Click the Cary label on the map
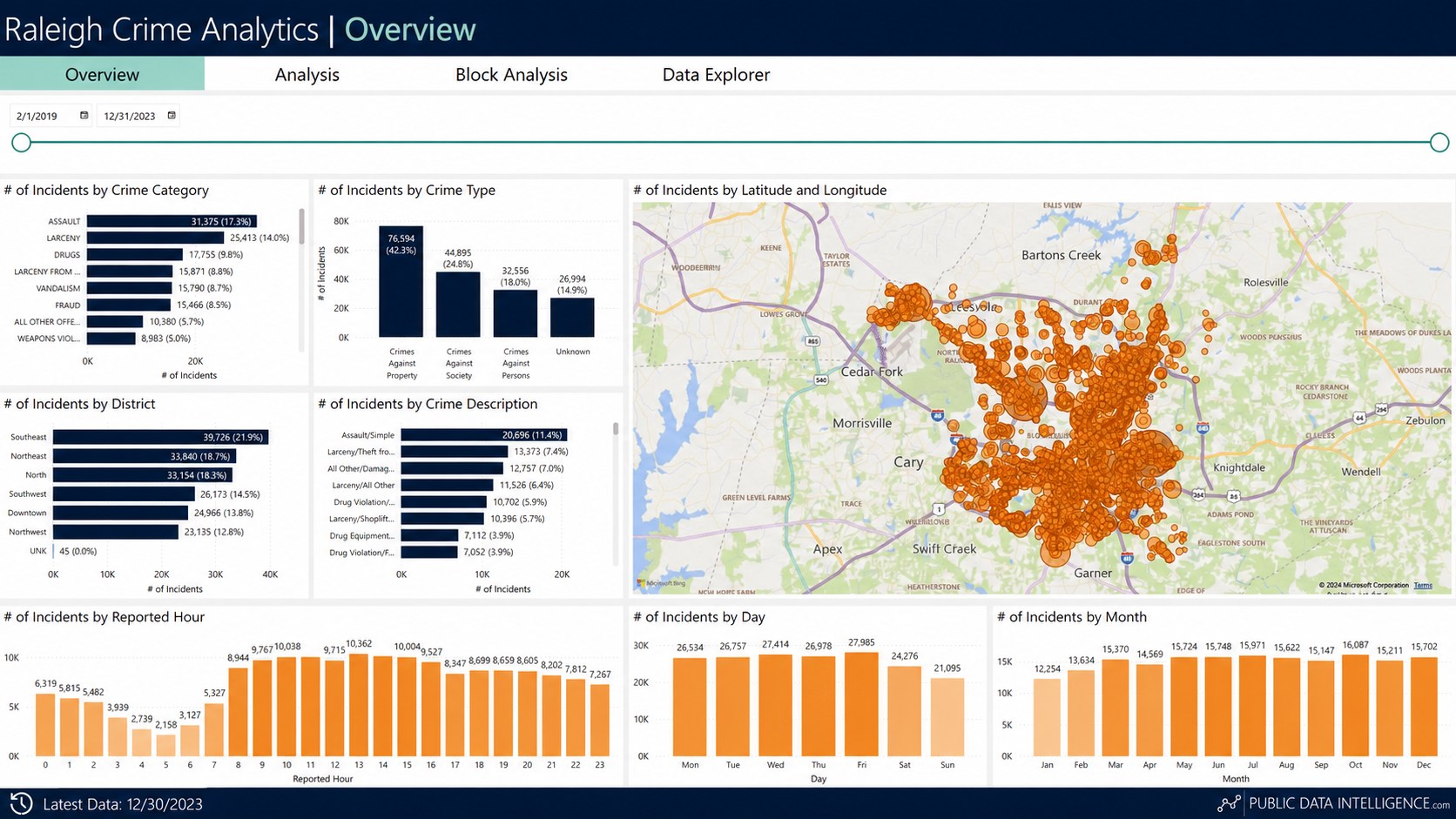1456x819 pixels. 908,462
